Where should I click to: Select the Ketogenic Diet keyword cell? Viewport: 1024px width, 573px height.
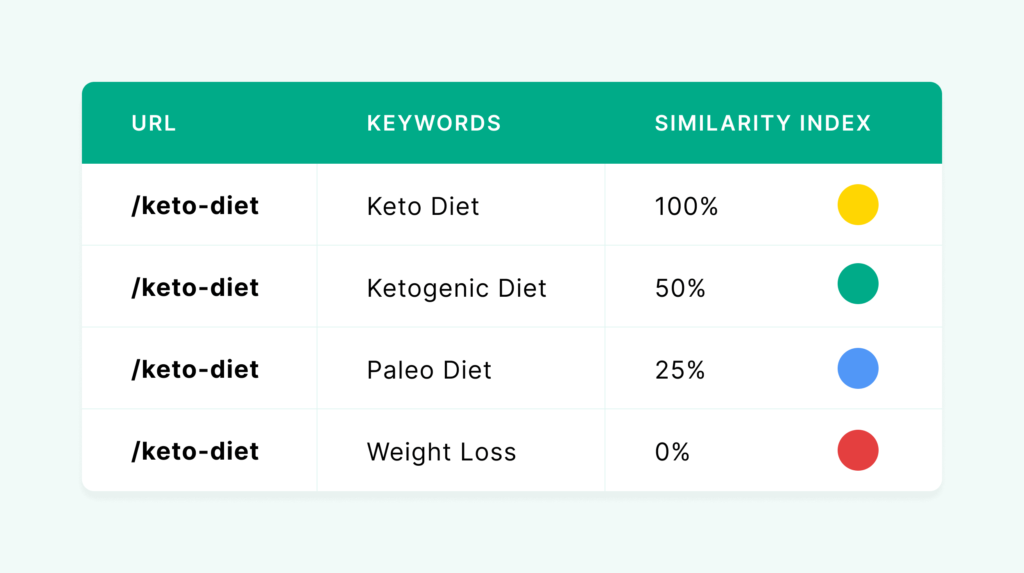pos(456,289)
